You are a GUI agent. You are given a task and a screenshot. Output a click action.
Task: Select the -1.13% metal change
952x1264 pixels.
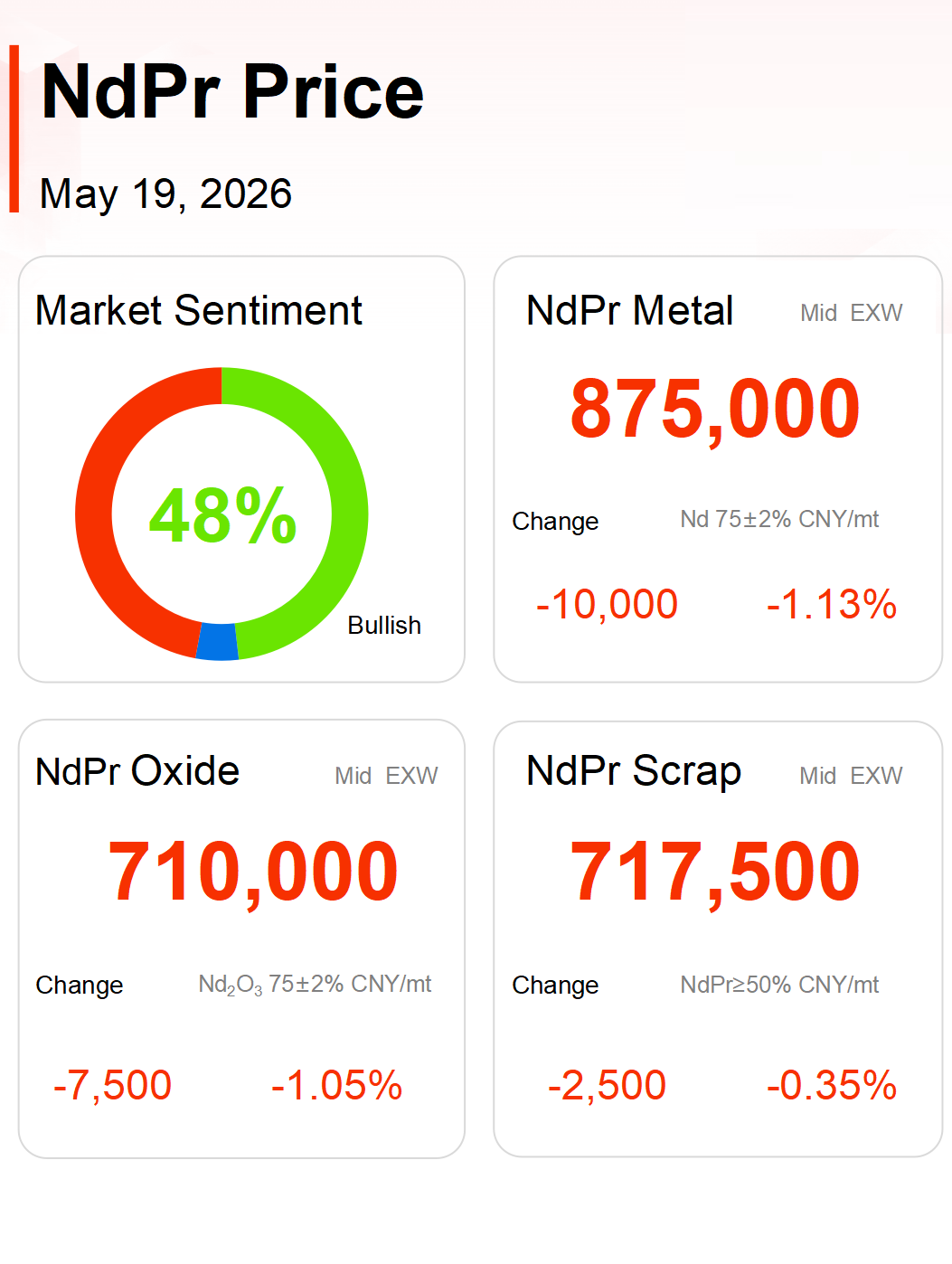[832, 604]
